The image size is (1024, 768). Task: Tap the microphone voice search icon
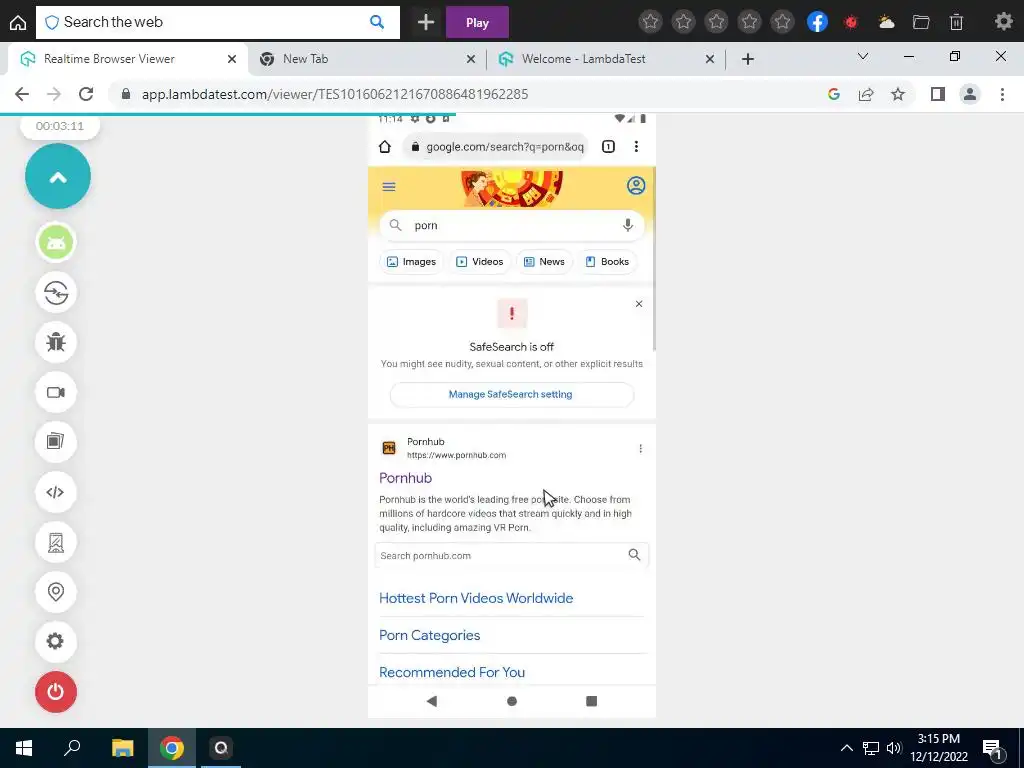[628, 225]
